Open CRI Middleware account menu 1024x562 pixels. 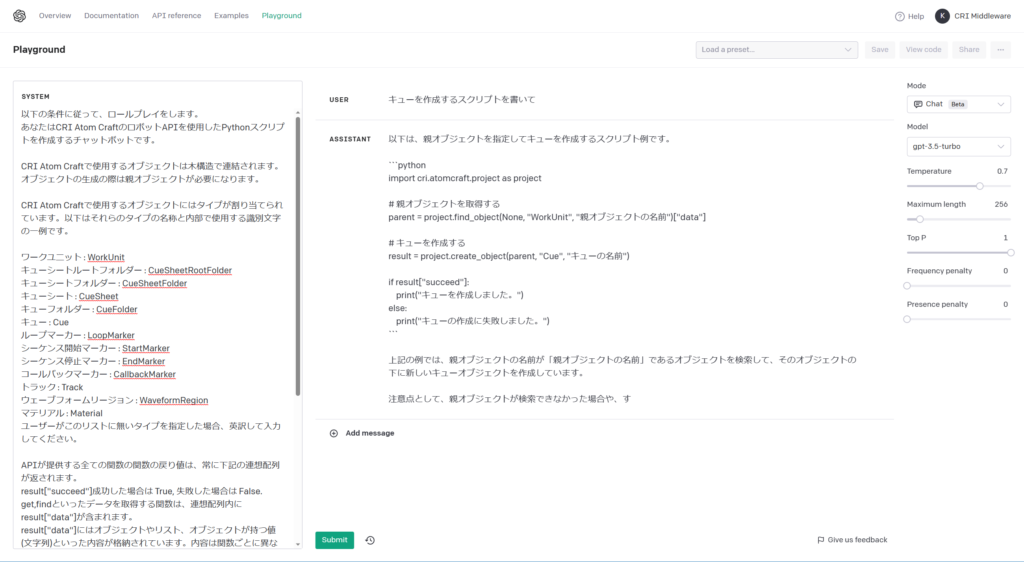coord(982,16)
